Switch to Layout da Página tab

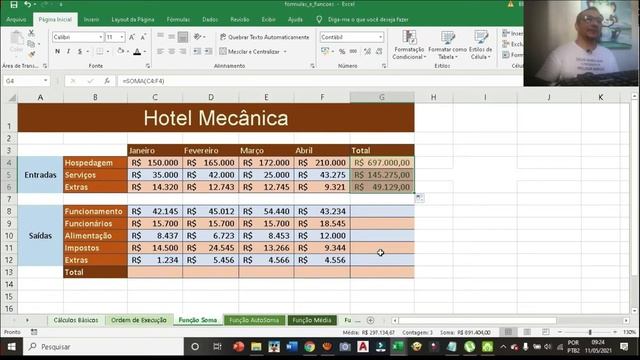click(133, 19)
